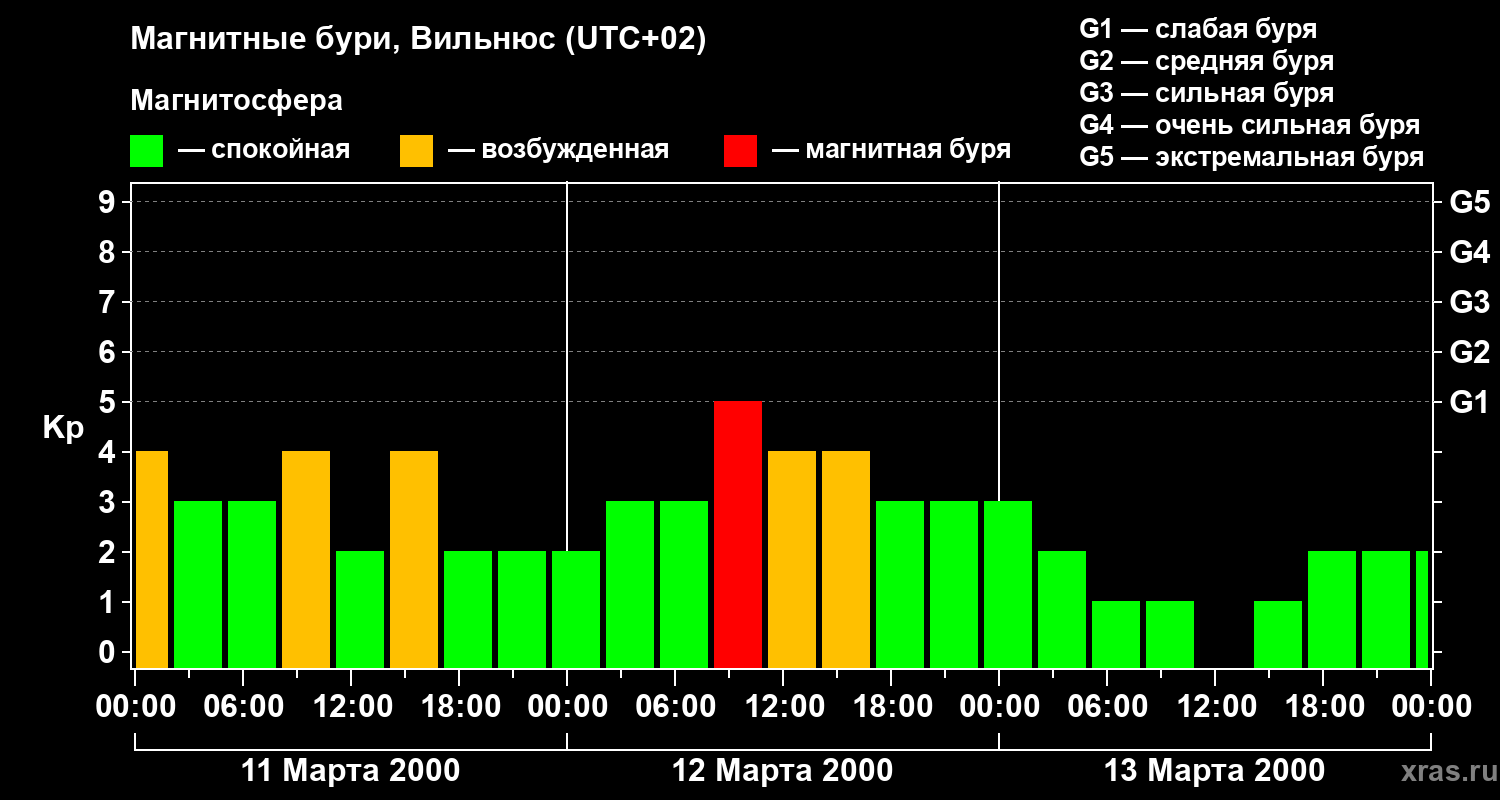
Task: Click 'G2 — средняя буря' legend line
Action: tap(1206, 61)
